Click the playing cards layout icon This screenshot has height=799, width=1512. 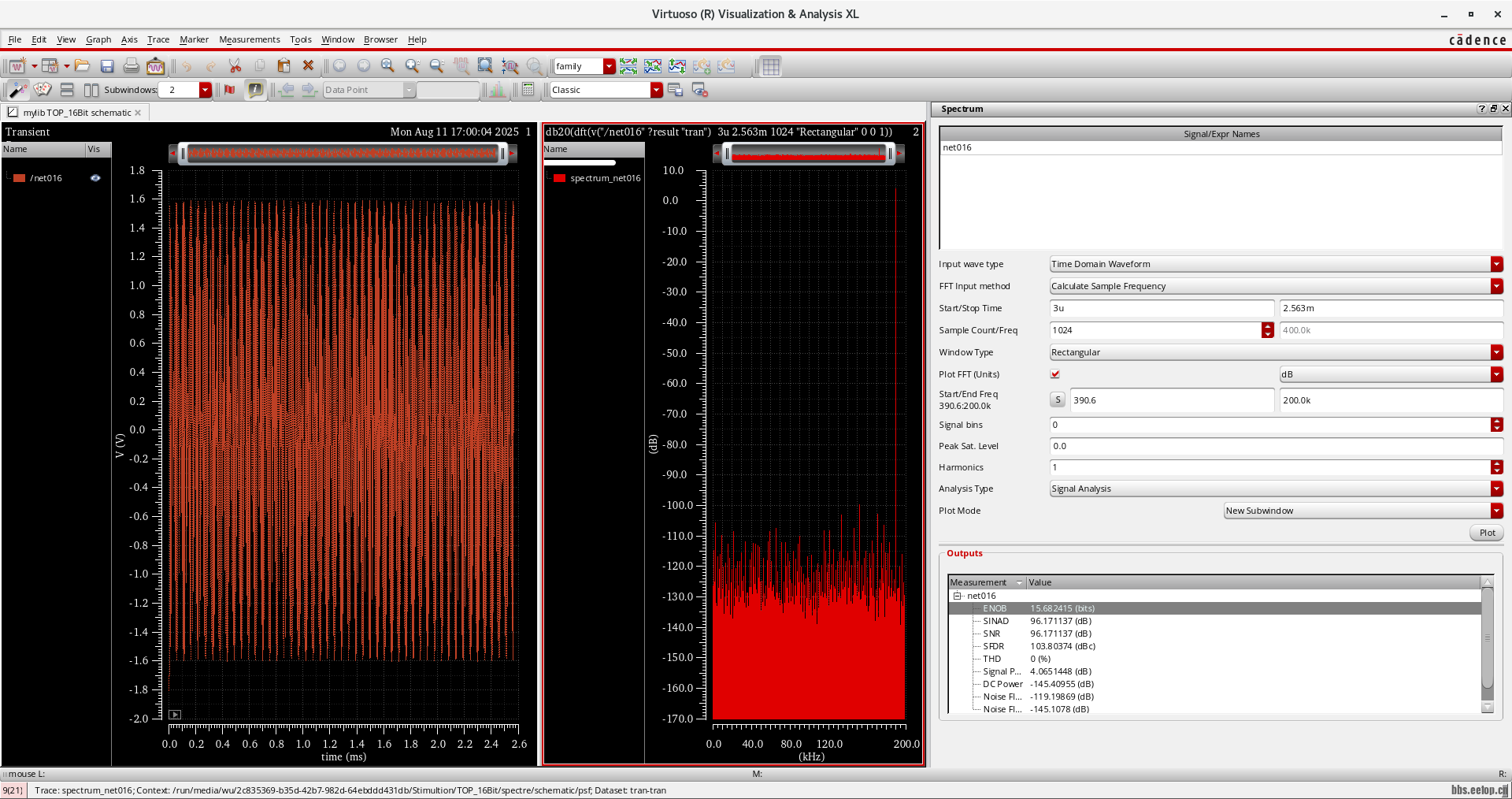(43, 90)
